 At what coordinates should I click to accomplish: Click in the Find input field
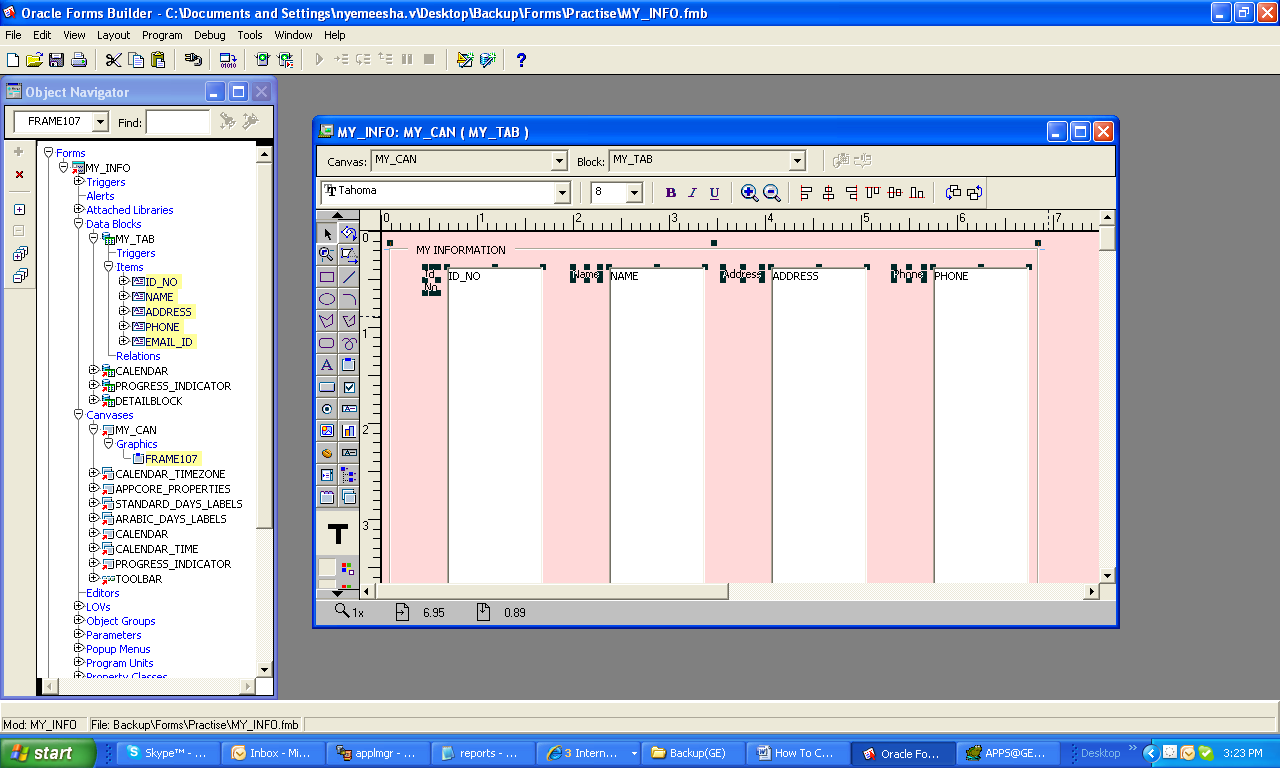click(178, 122)
